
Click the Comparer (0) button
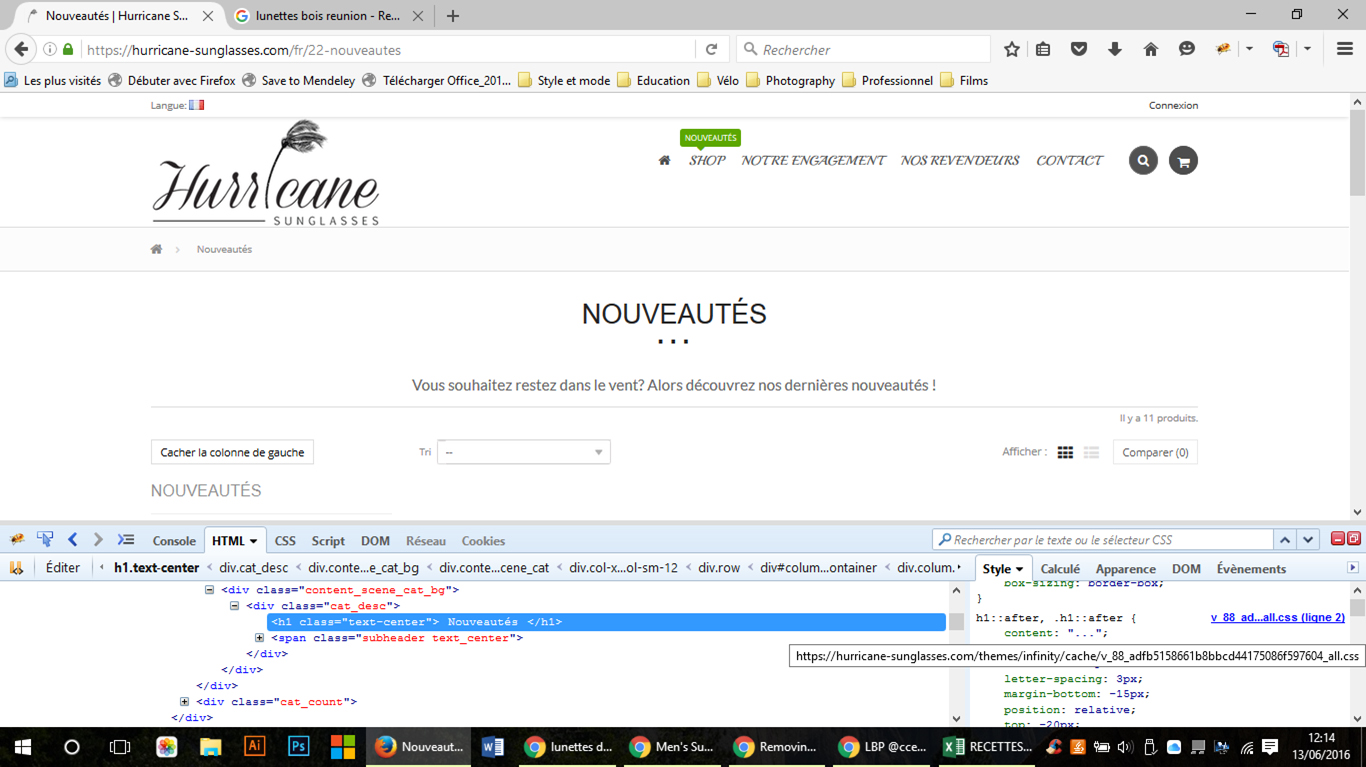click(1155, 452)
